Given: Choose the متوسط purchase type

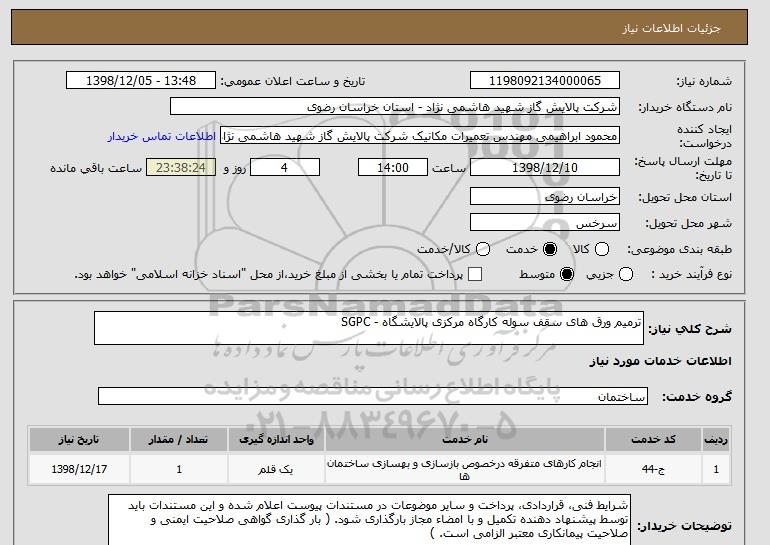Looking at the screenshot, I should pyautogui.click(x=567, y=274).
